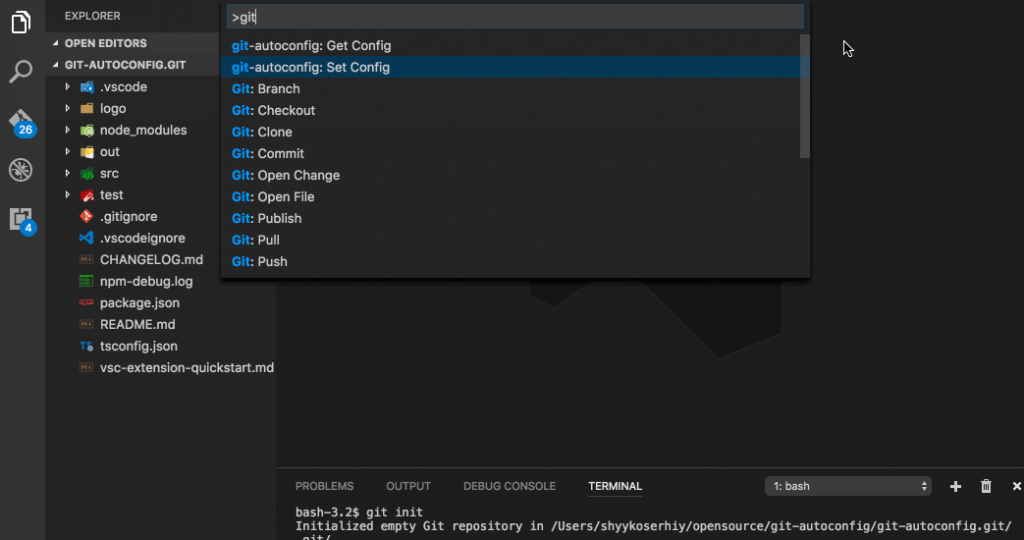This screenshot has height=540, width=1024.
Task: Choose the 'Git: Clone' command
Action: coord(511,132)
